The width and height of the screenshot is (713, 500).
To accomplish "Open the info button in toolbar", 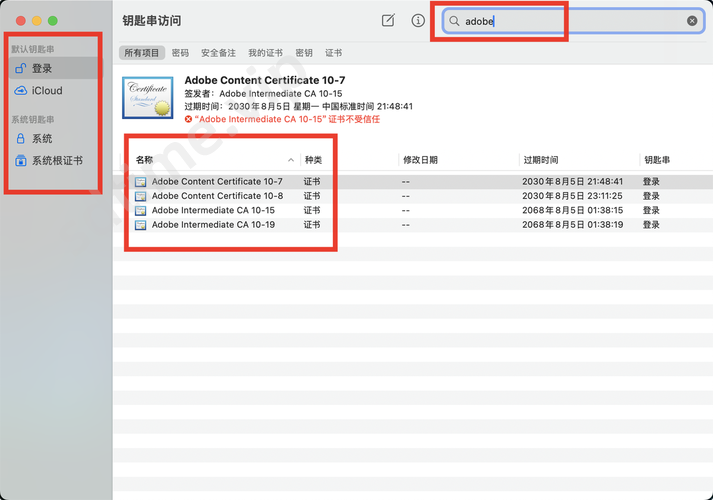I will pyautogui.click(x=418, y=20).
